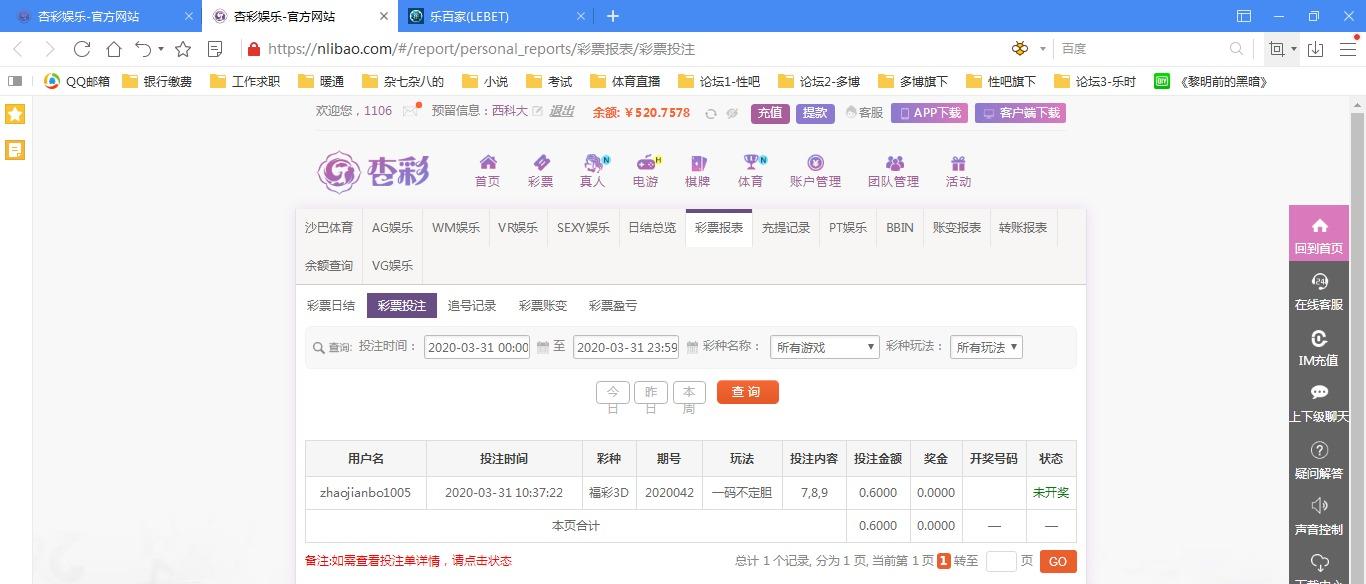The image size is (1366, 584).
Task: Toggle balance visibility eye icon
Action: coord(732,113)
